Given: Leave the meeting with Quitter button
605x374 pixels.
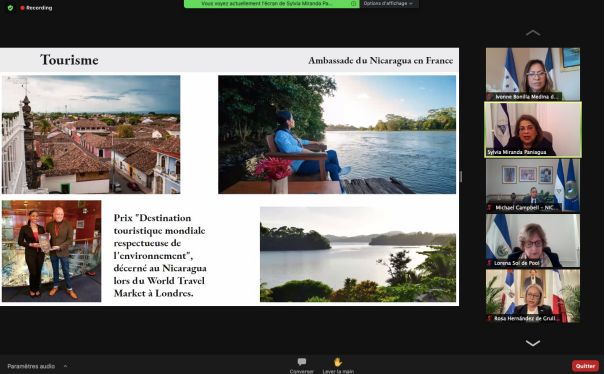Looking at the screenshot, I should (x=585, y=366).
